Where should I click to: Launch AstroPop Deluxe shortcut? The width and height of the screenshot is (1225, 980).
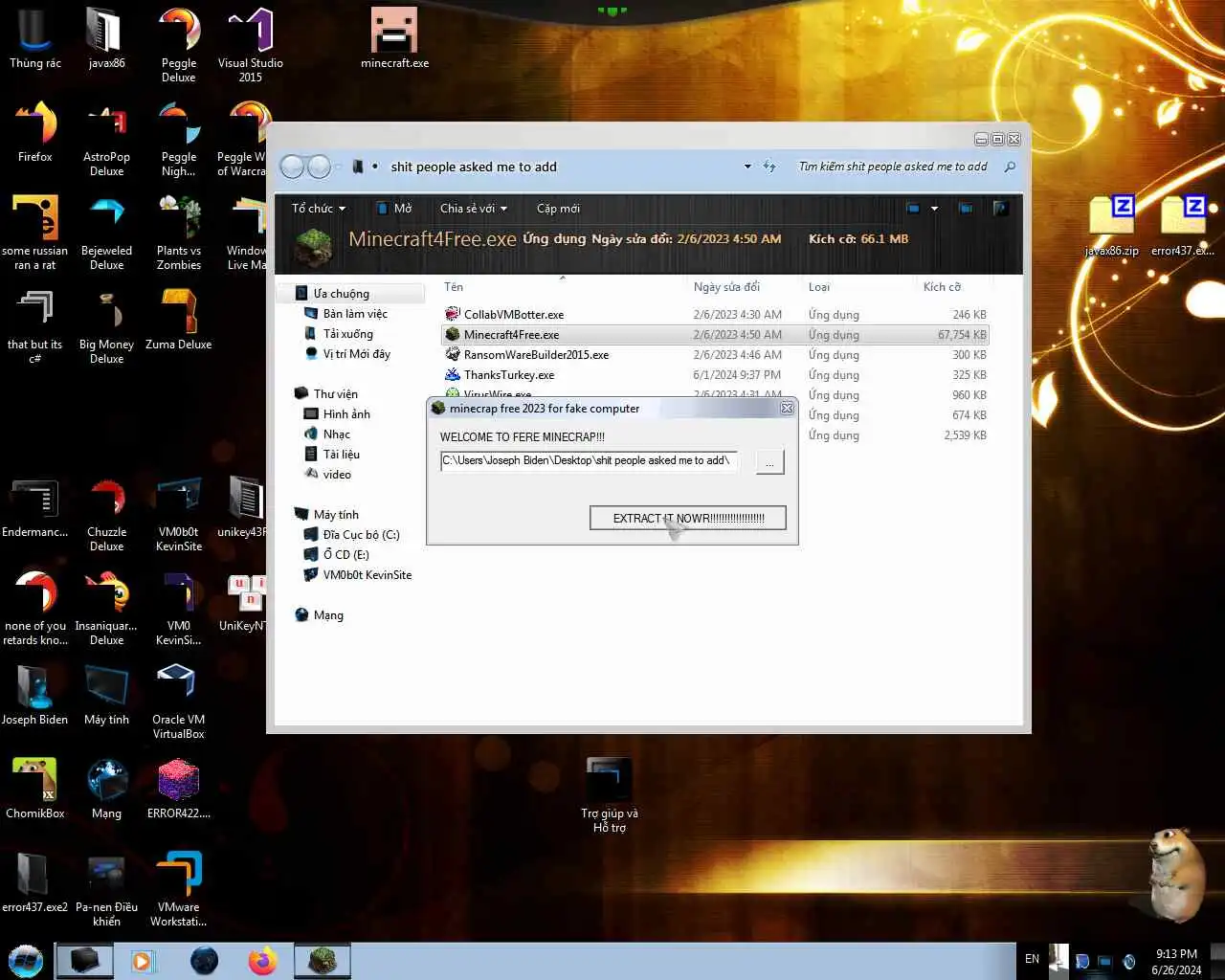(x=106, y=139)
